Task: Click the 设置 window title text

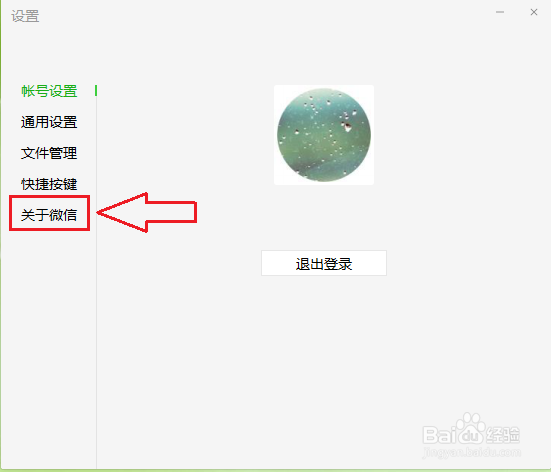Action: (x=25, y=16)
